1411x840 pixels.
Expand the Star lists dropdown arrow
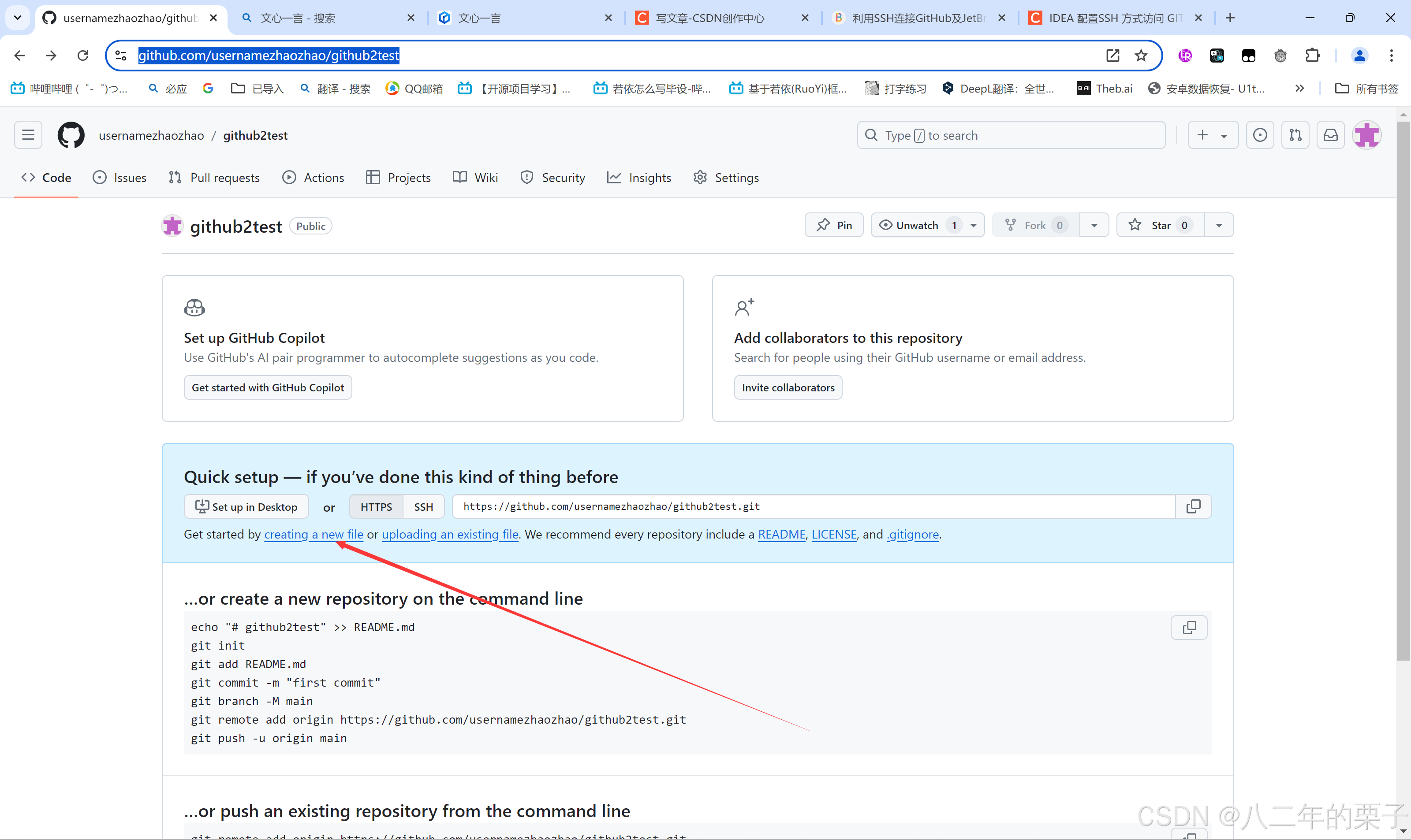[x=1219, y=225]
